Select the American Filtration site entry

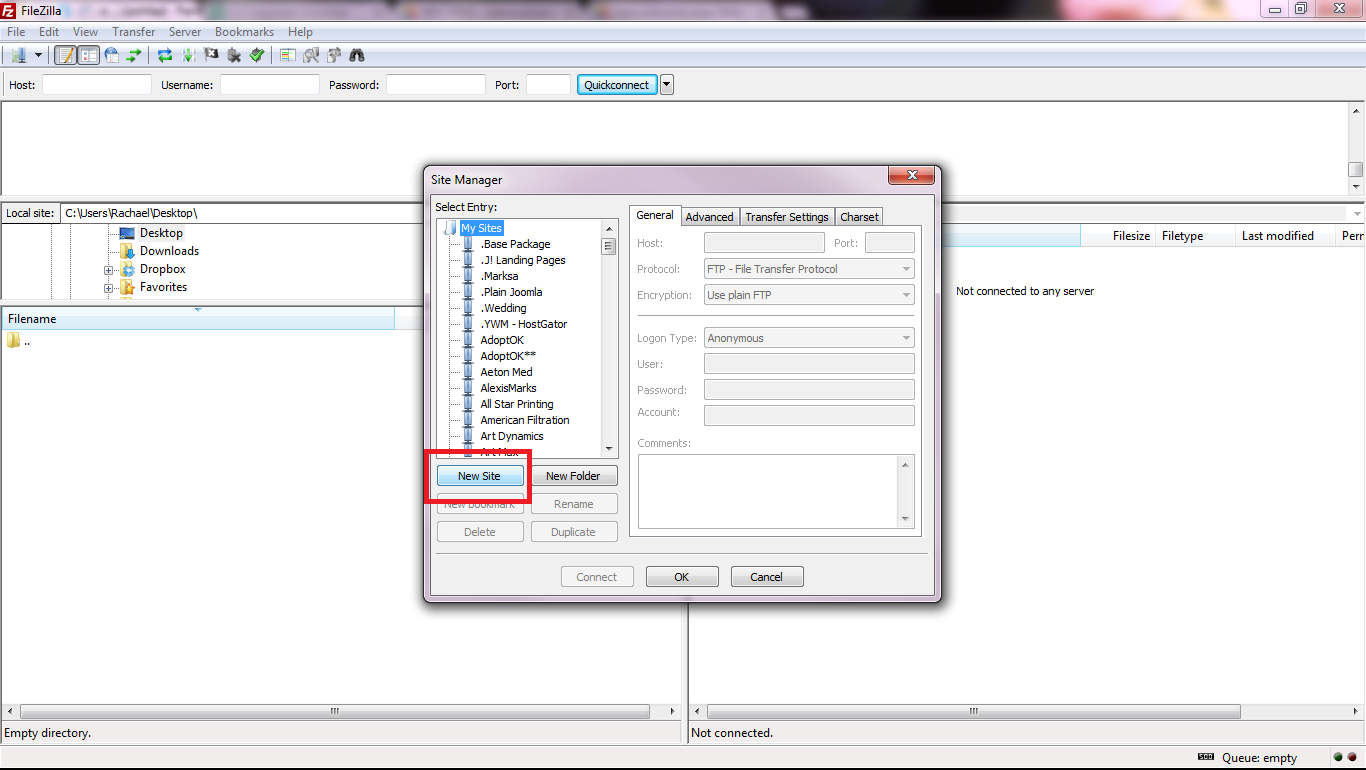[x=525, y=420]
